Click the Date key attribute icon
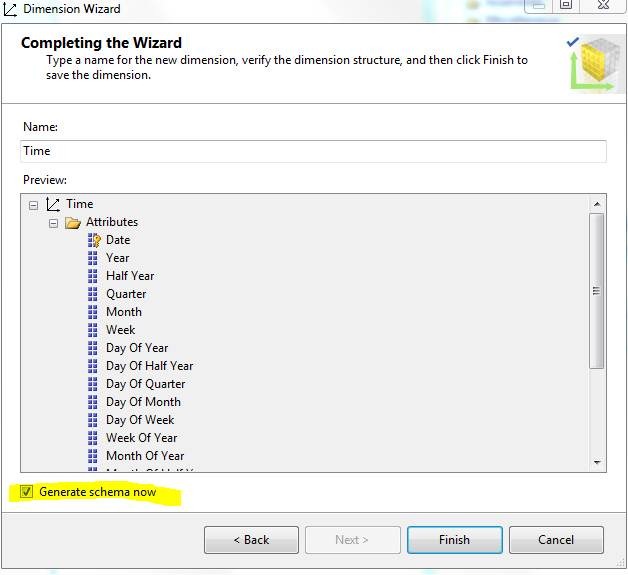628x575 pixels. point(94,240)
